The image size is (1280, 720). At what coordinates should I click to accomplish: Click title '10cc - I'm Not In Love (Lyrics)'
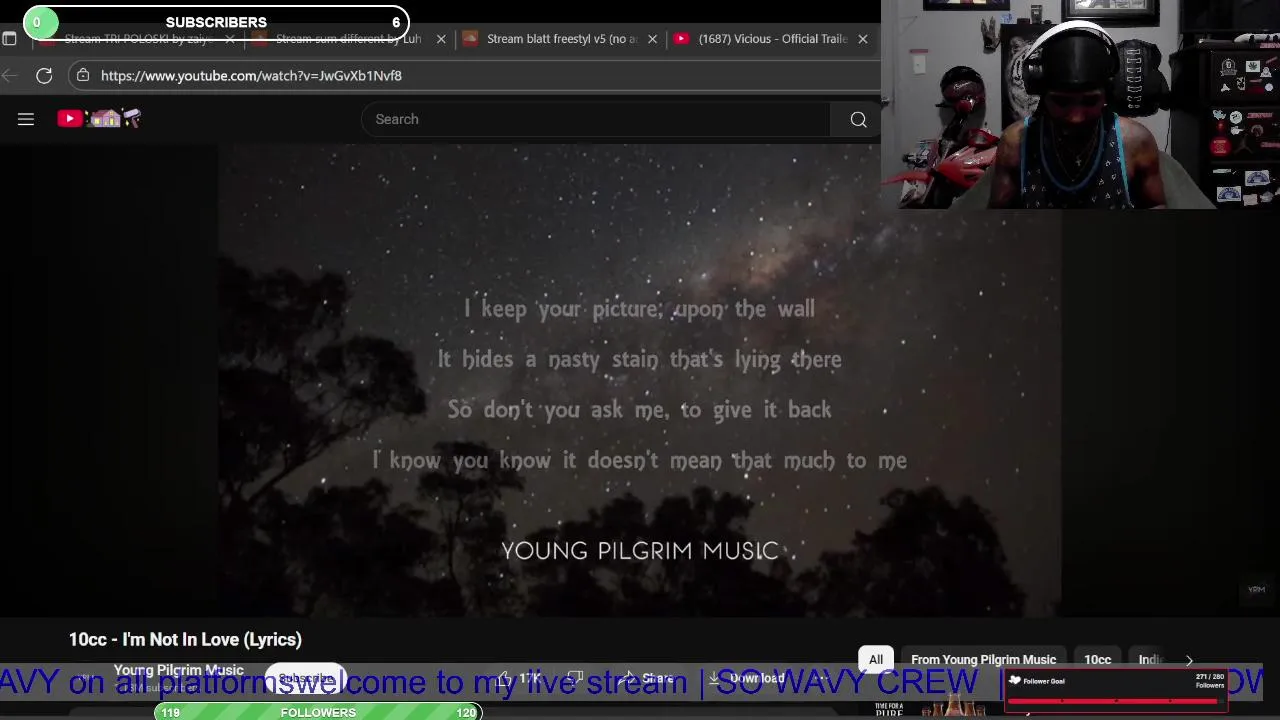185,640
